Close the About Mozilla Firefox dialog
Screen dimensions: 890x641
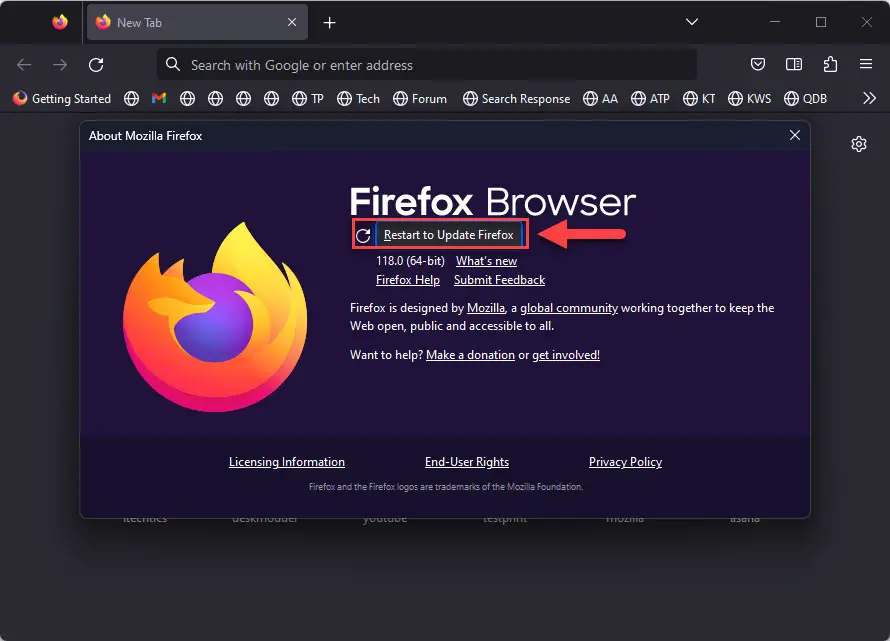click(795, 135)
